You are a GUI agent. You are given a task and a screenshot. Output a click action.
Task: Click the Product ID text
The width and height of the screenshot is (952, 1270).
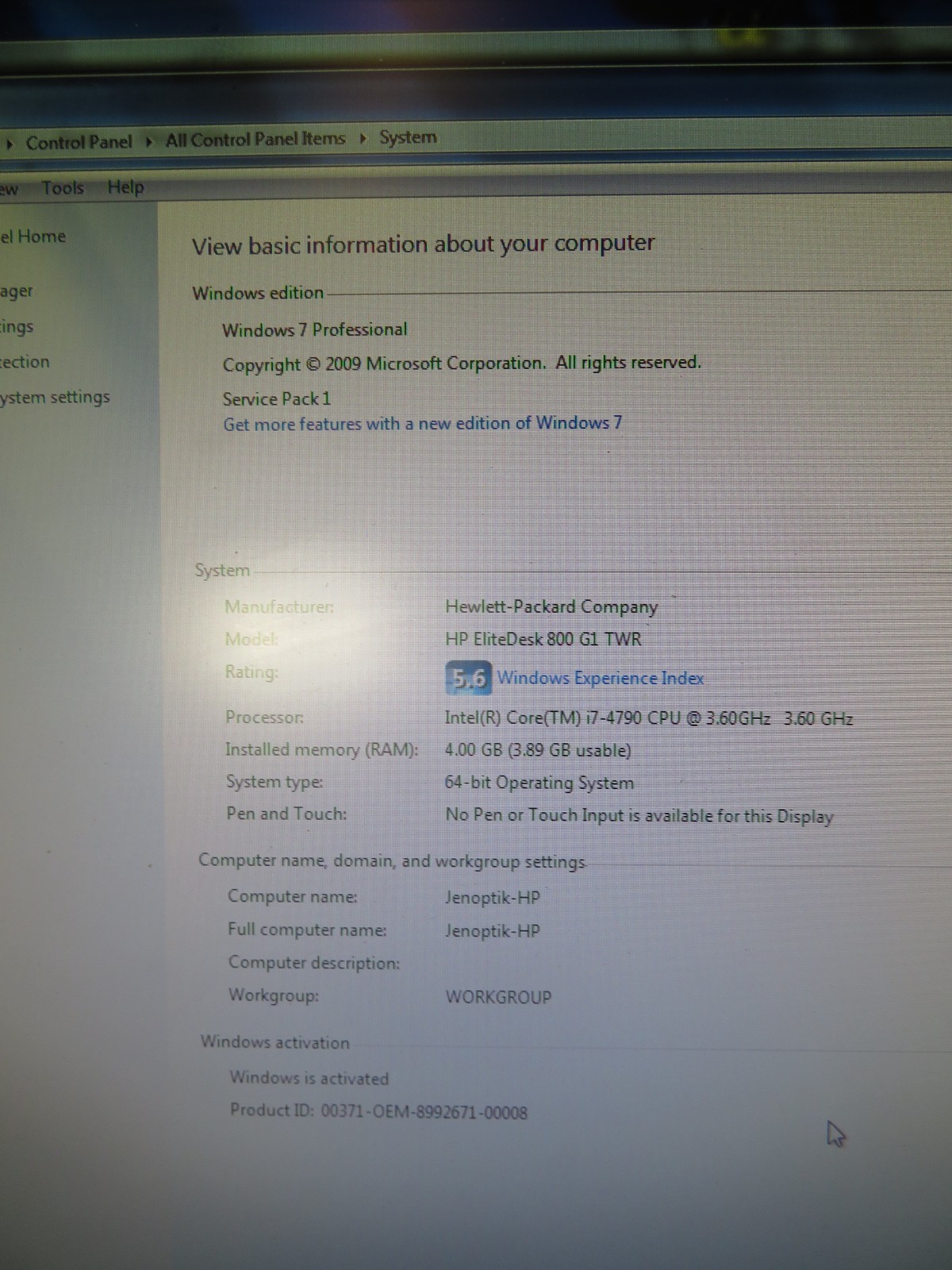pyautogui.click(x=378, y=1111)
